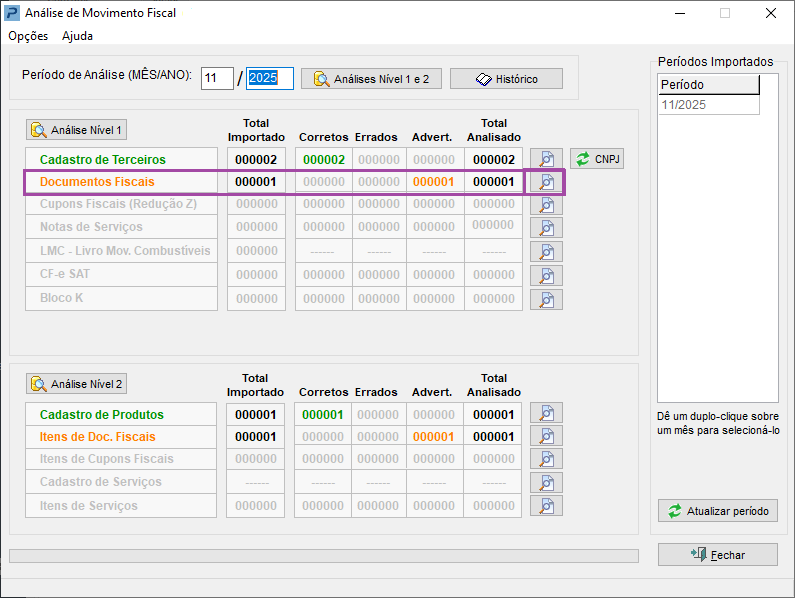
Task: Open details icon for Documentos Fiscais row
Action: 546,182
